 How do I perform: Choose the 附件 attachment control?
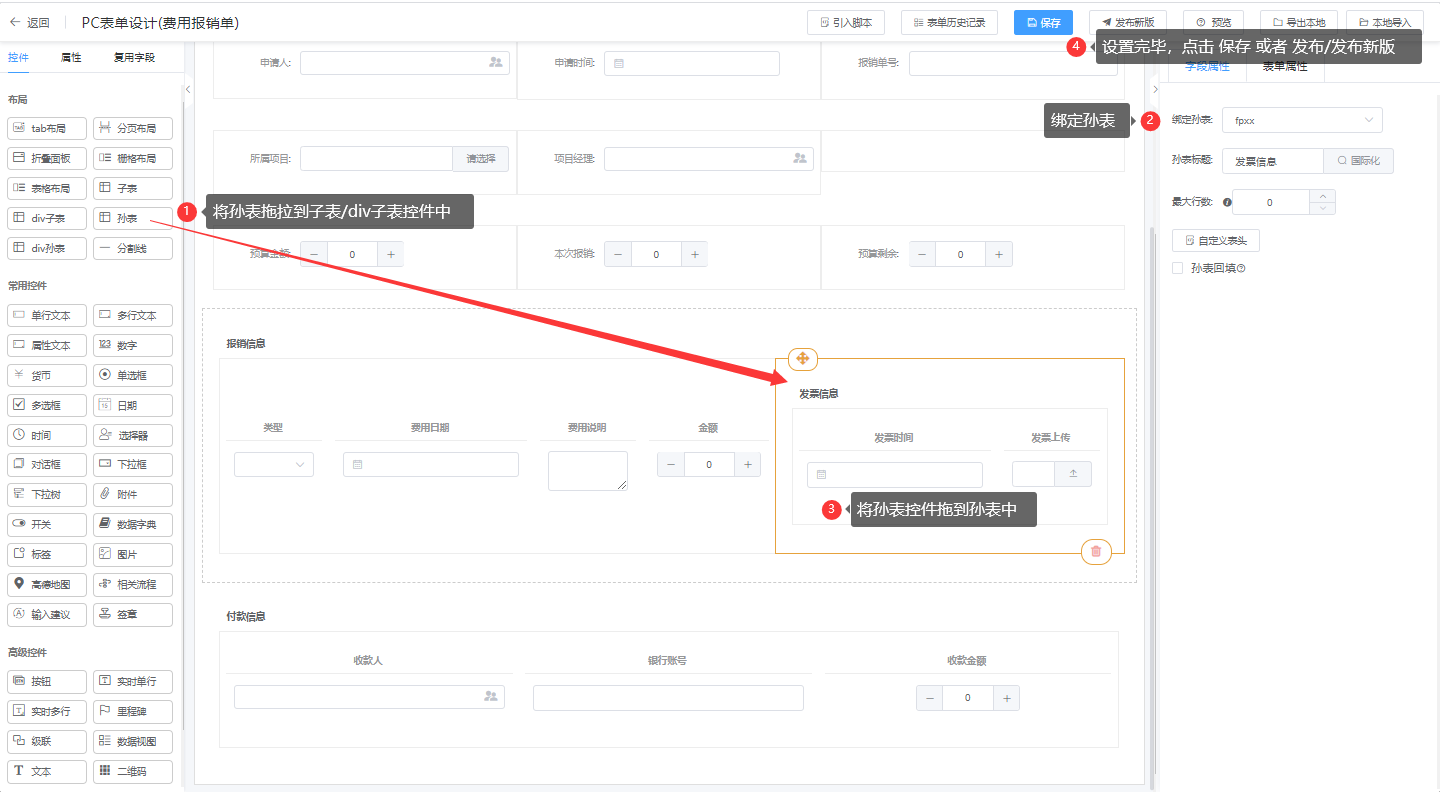[133, 494]
